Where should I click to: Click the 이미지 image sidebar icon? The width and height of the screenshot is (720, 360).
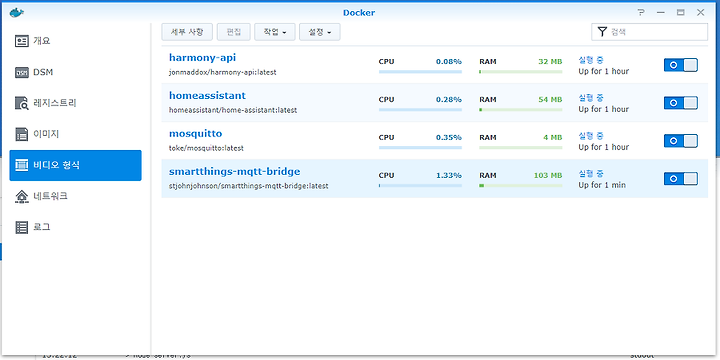click(x=22, y=134)
